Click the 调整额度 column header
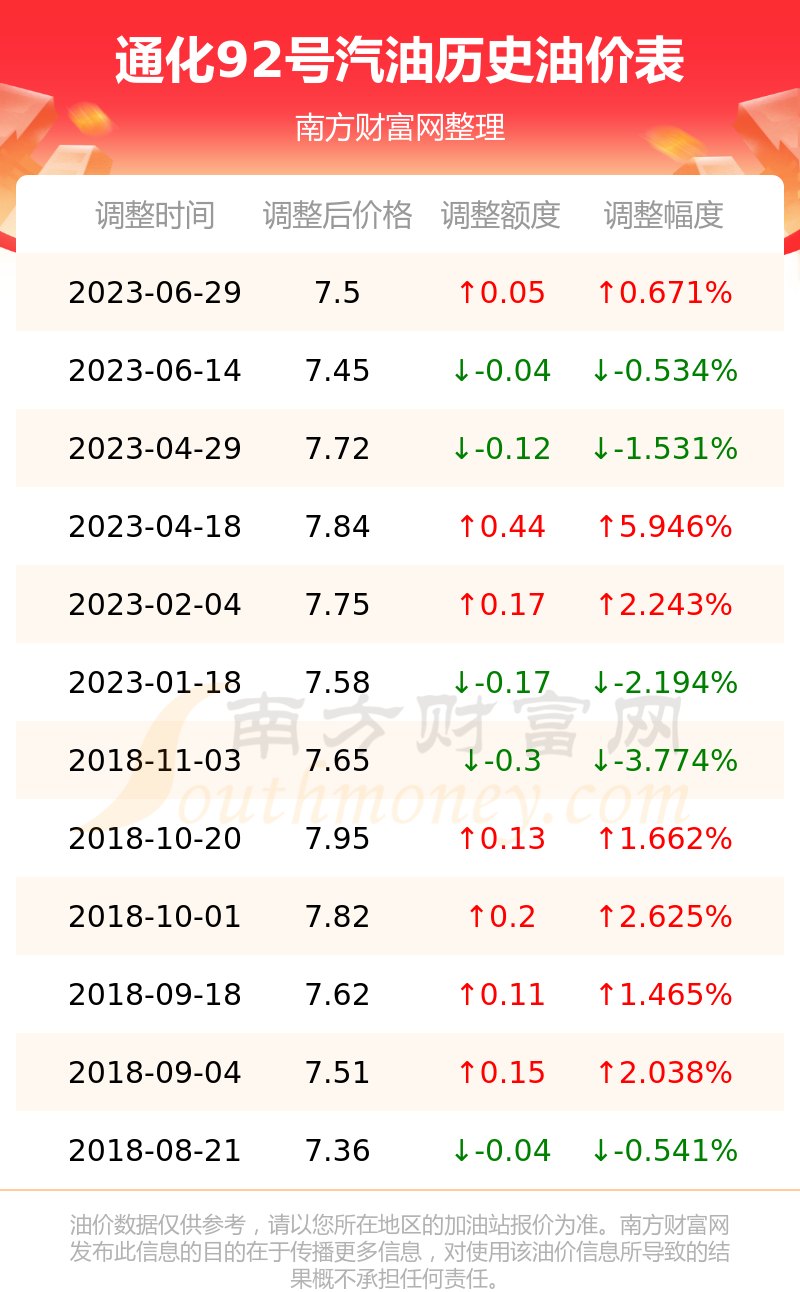Screen dimensions: 800x1292 (x=501, y=215)
